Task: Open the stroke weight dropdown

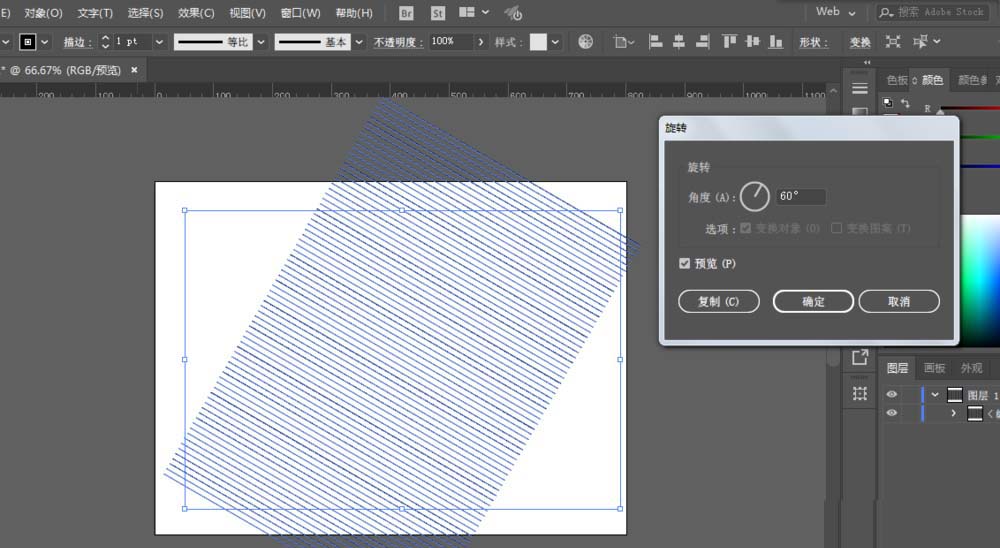Action: pos(159,42)
